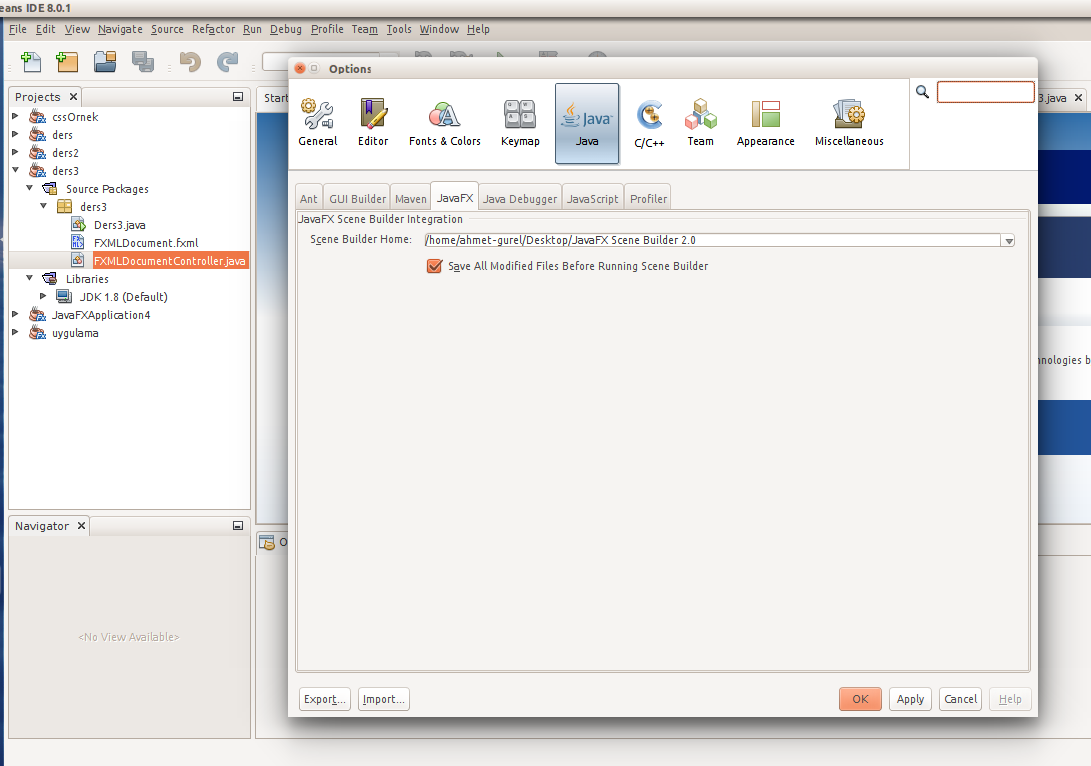This screenshot has width=1091, height=766.
Task: Open the Editor options category
Action: tap(373, 123)
